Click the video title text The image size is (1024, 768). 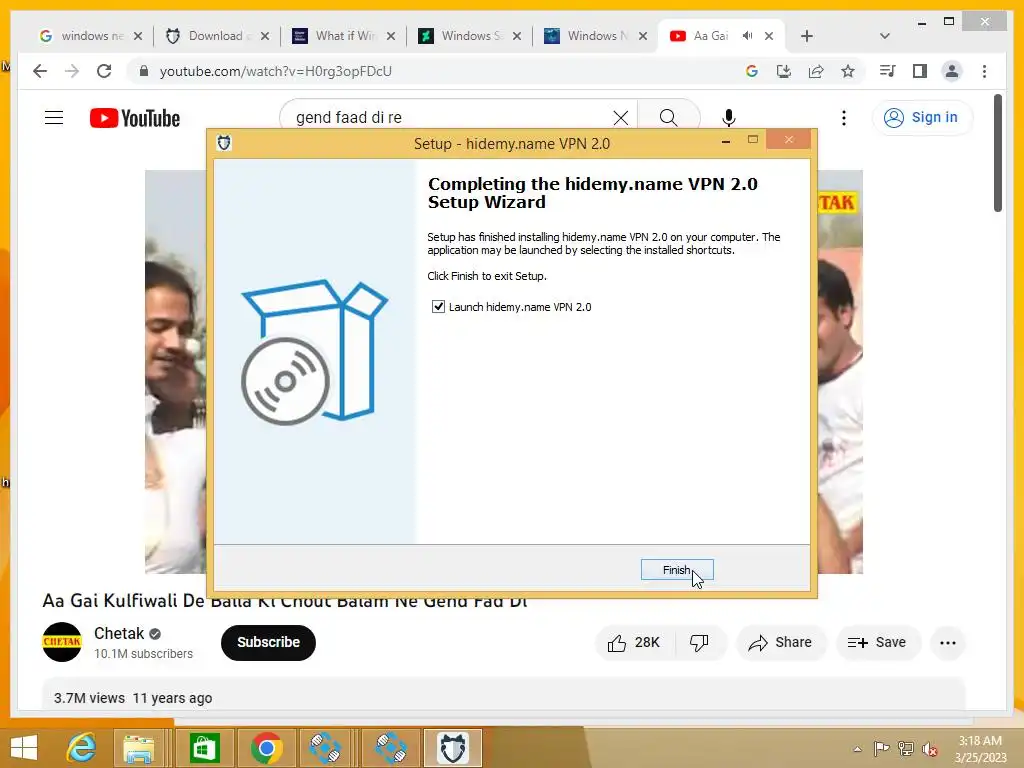pyautogui.click(x=285, y=600)
